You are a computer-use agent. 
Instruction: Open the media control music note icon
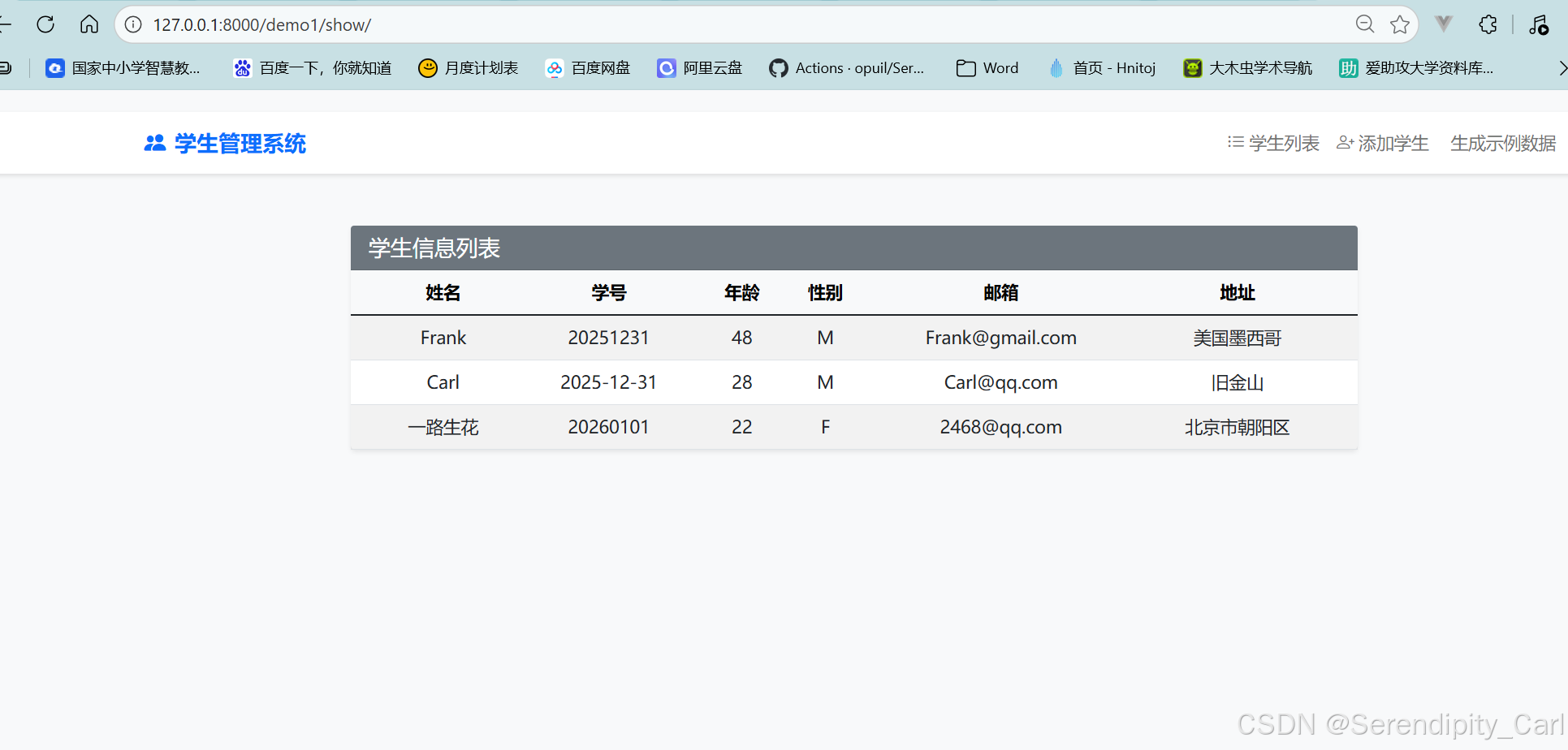1539,24
